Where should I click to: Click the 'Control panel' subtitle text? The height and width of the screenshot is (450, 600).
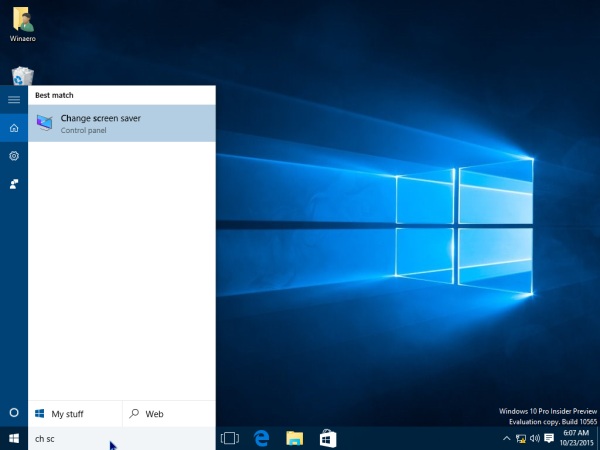[x=83, y=130]
